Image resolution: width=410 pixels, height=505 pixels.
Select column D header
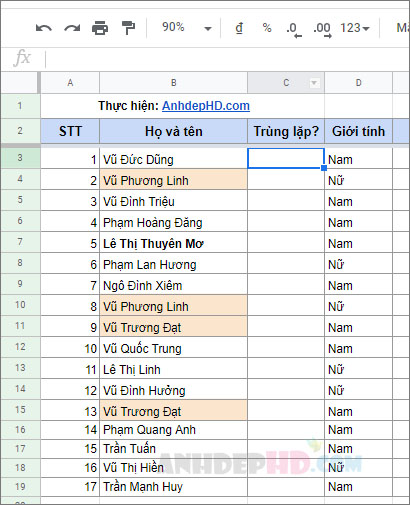tap(358, 83)
